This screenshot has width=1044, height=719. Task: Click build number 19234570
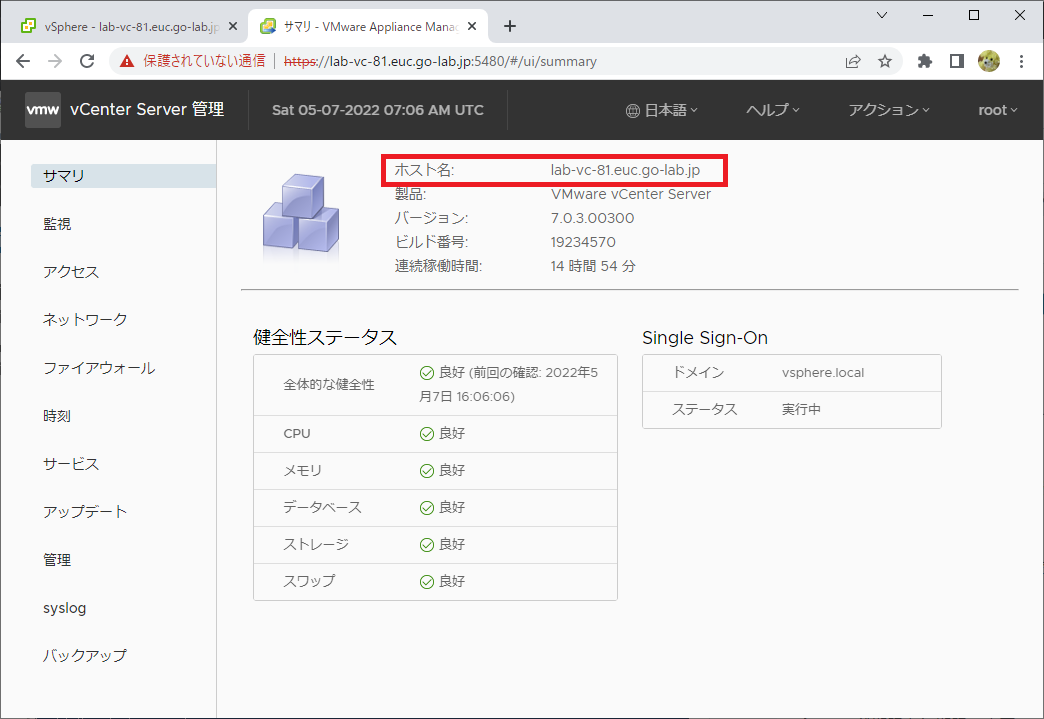pos(583,242)
